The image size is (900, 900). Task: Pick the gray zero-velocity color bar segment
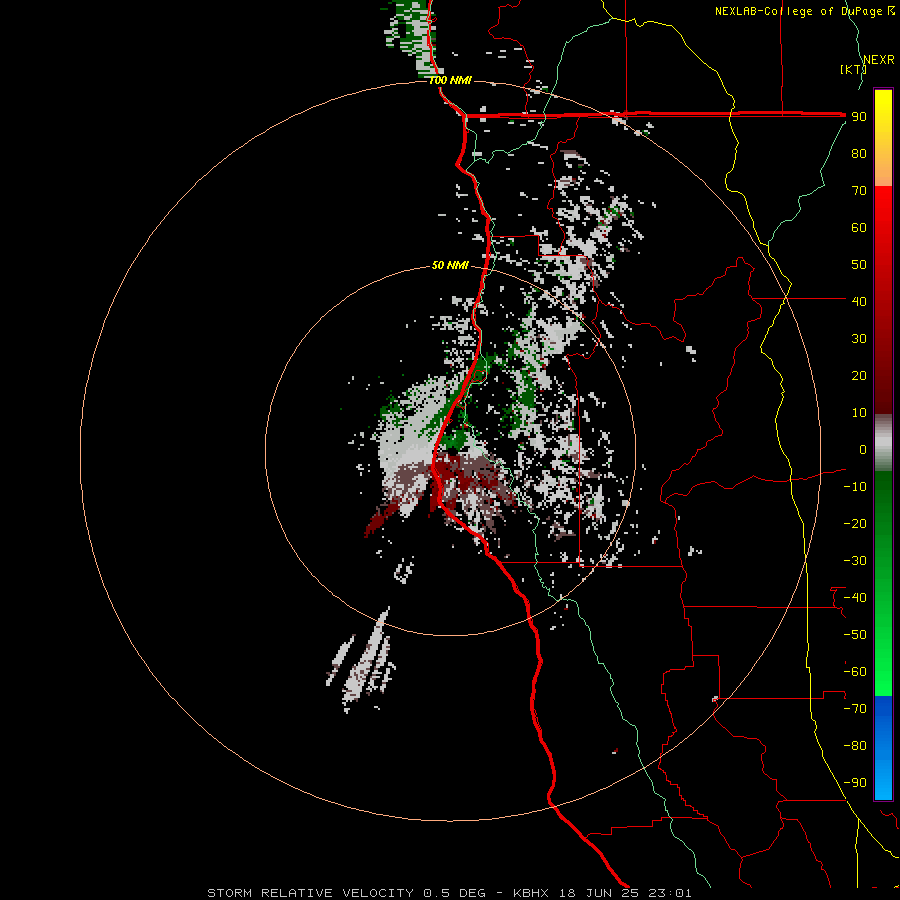(883, 443)
